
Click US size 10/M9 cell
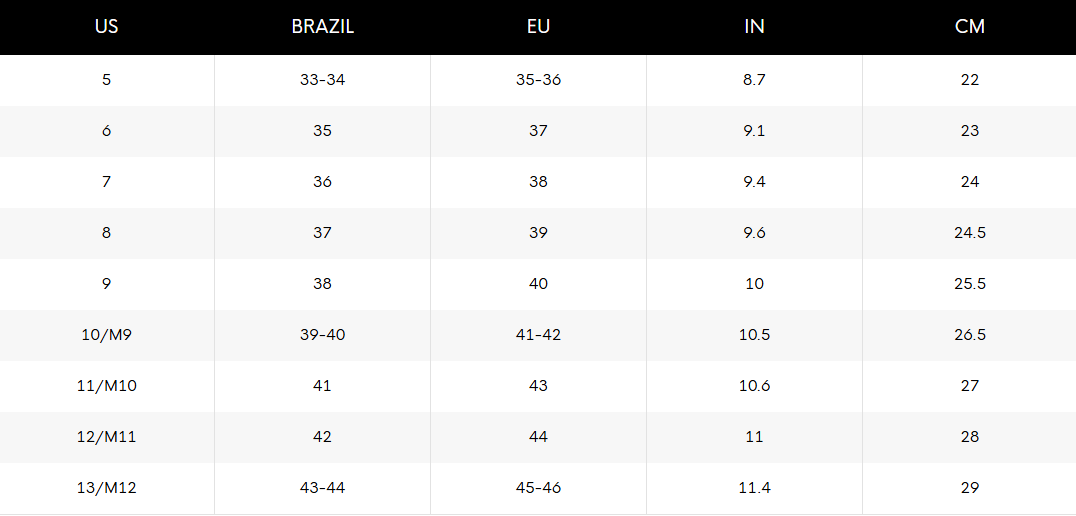pos(107,335)
